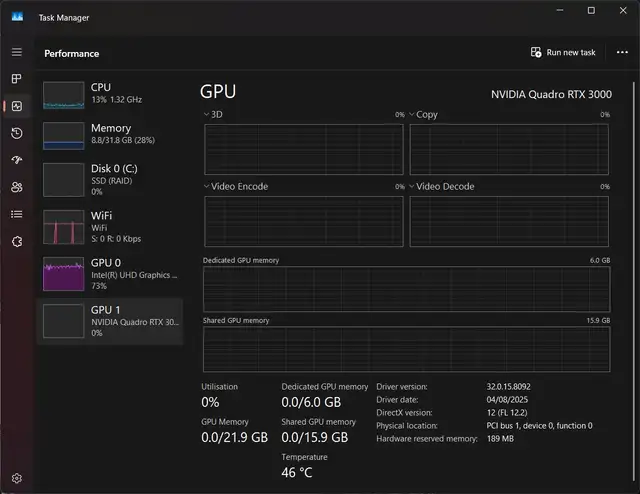Open Task Manager settings gear
Image resolution: width=640 pixels, height=494 pixels.
point(17,478)
